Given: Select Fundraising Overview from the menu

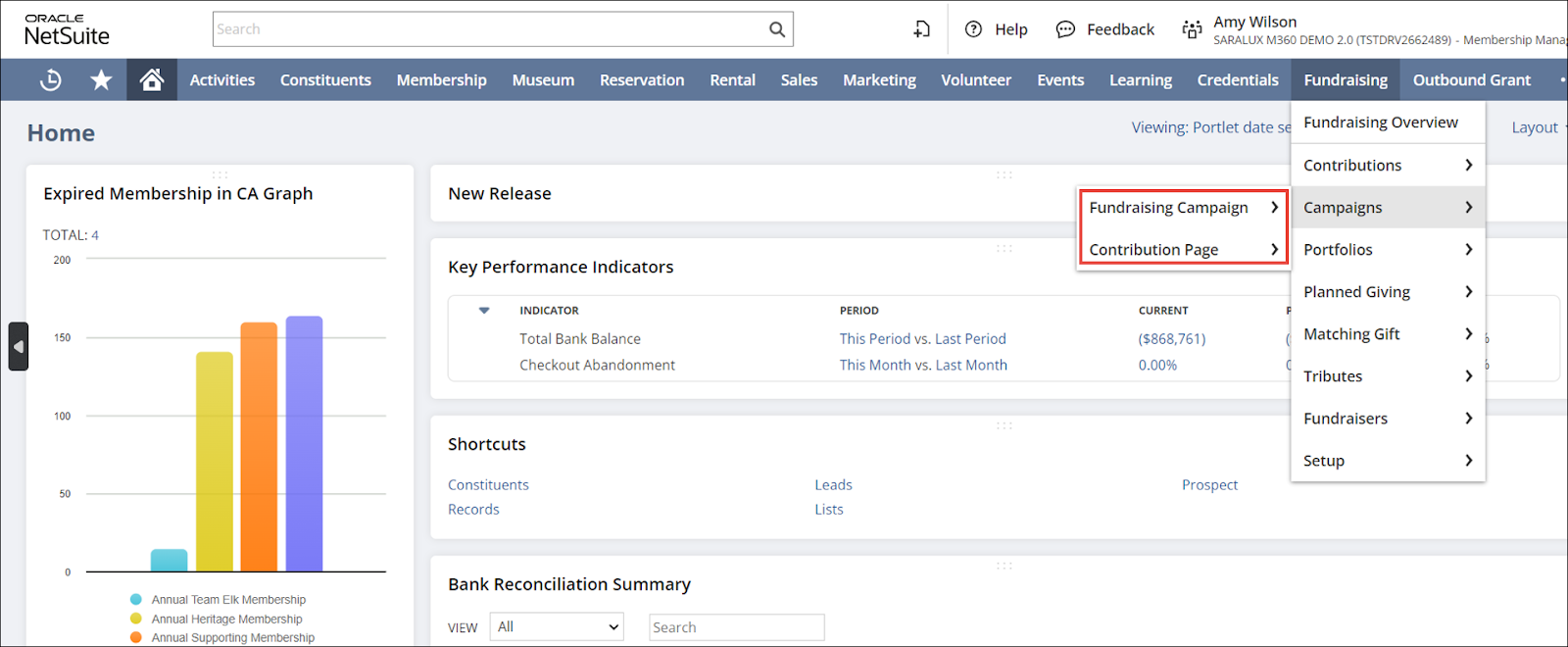Looking at the screenshot, I should [1380, 123].
